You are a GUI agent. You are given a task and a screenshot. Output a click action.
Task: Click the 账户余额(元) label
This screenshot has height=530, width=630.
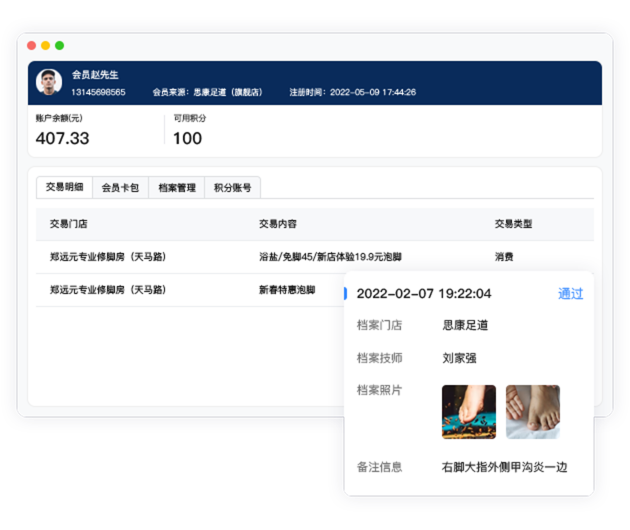tap(59, 118)
